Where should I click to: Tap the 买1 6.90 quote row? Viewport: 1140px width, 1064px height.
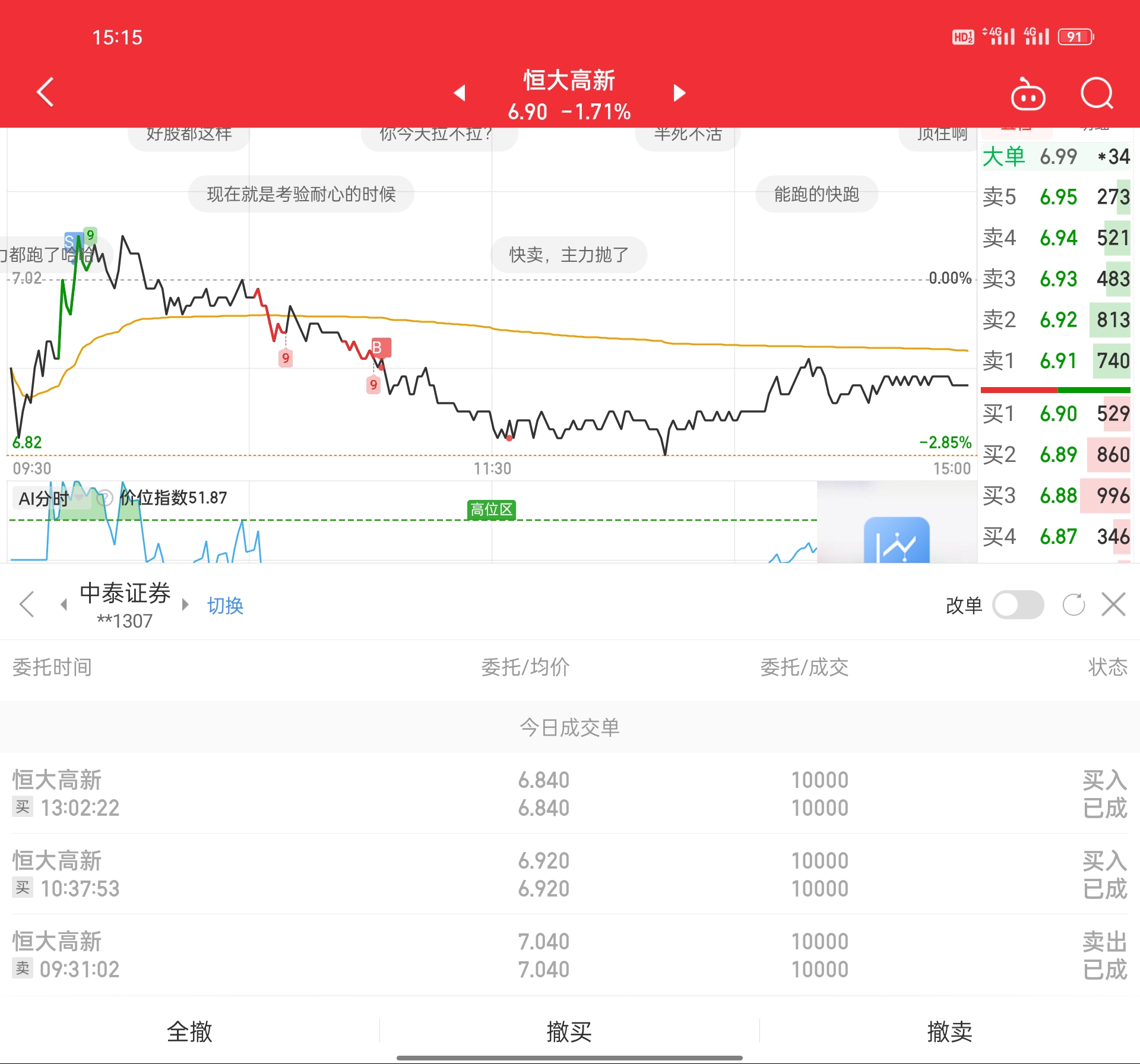point(1056,413)
